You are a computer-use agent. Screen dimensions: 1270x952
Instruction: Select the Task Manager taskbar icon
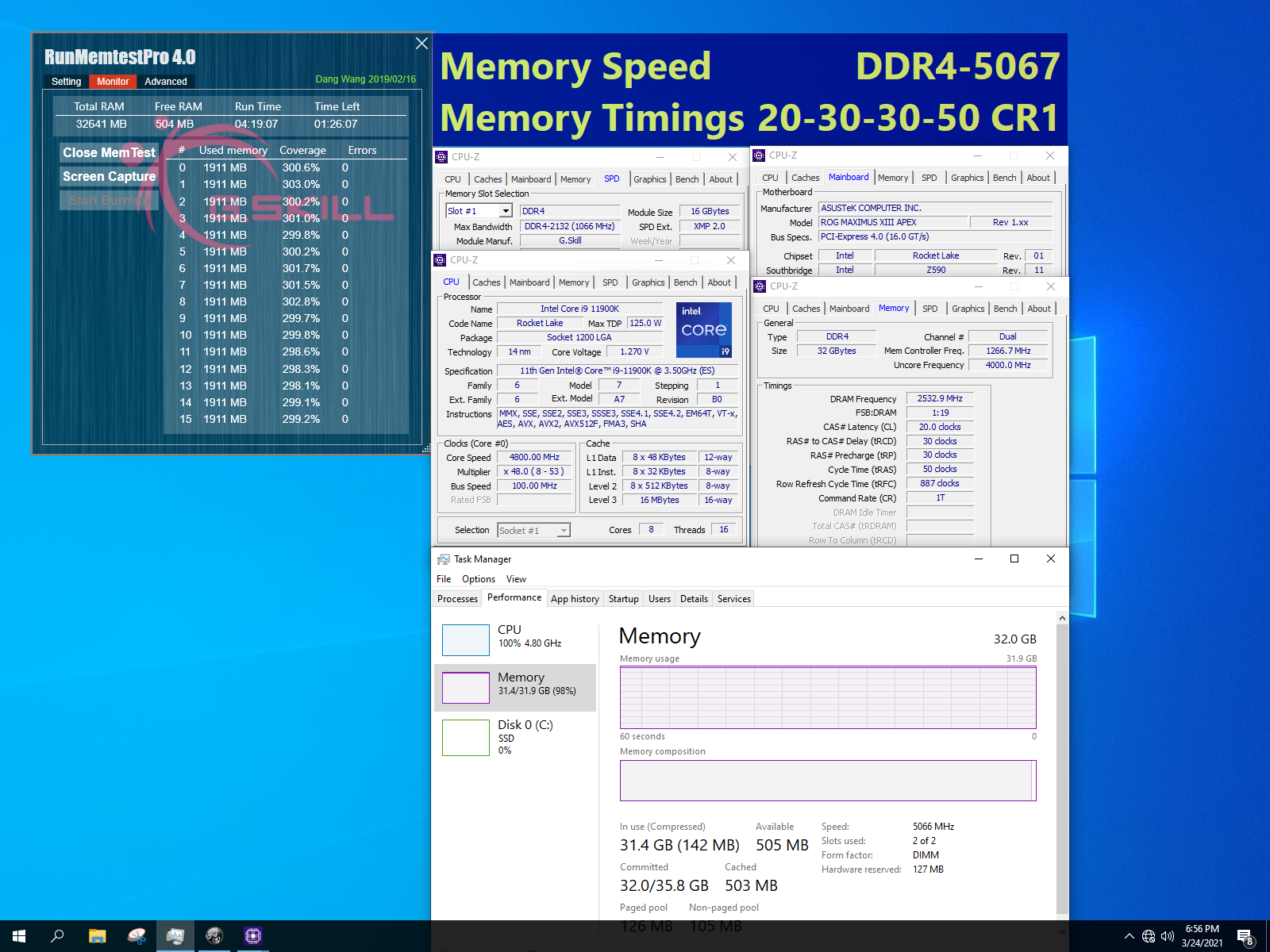175,936
